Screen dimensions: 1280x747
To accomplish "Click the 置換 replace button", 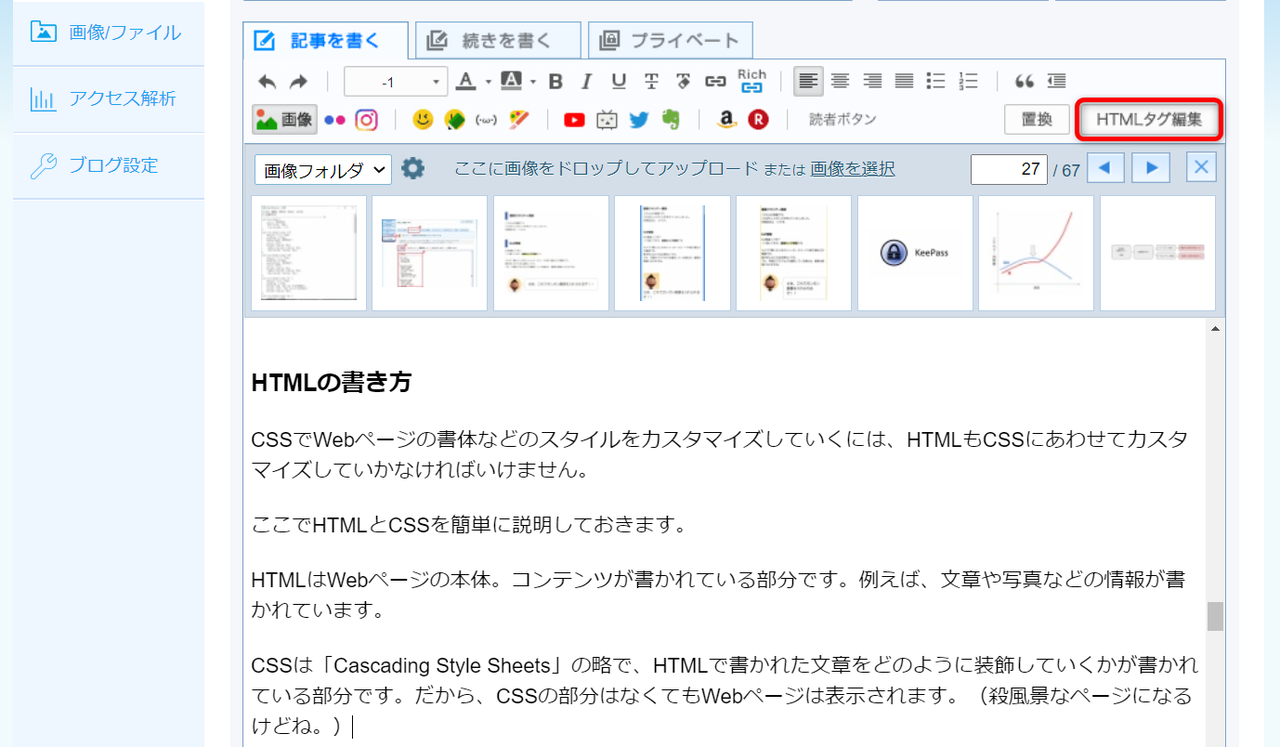I will tap(1037, 120).
